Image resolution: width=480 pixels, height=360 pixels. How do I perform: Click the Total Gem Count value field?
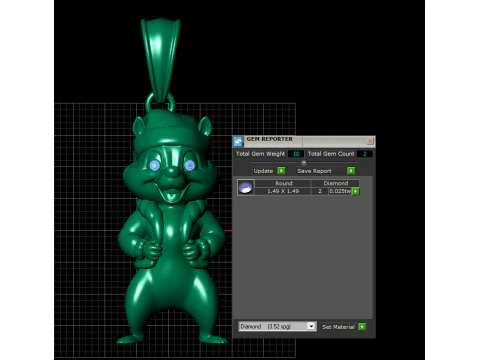(x=365, y=154)
